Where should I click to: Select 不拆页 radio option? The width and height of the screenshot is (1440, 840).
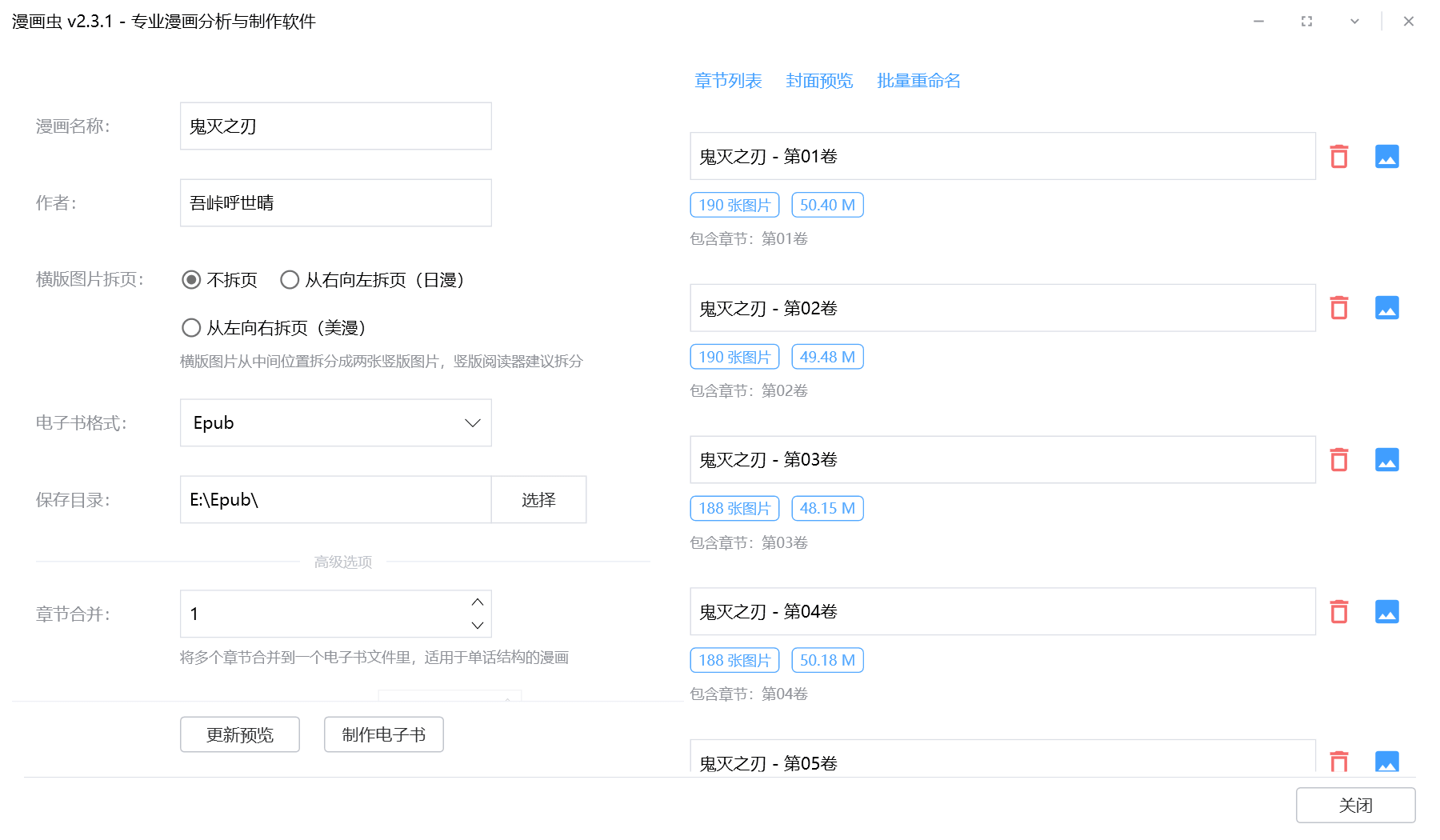coord(219,280)
